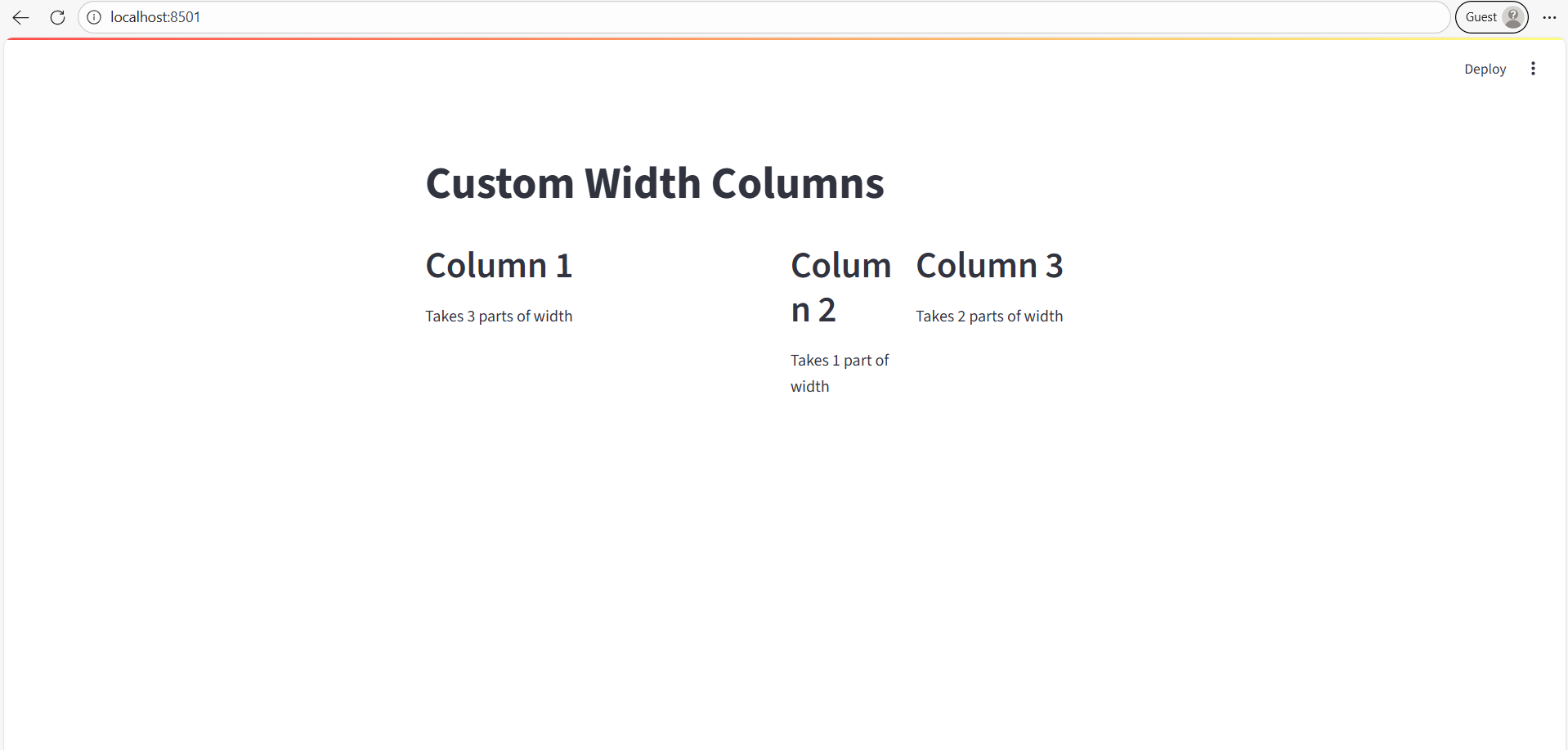Click the 'Column 3' heading
The width and height of the screenshot is (1568, 750).
coord(989,265)
